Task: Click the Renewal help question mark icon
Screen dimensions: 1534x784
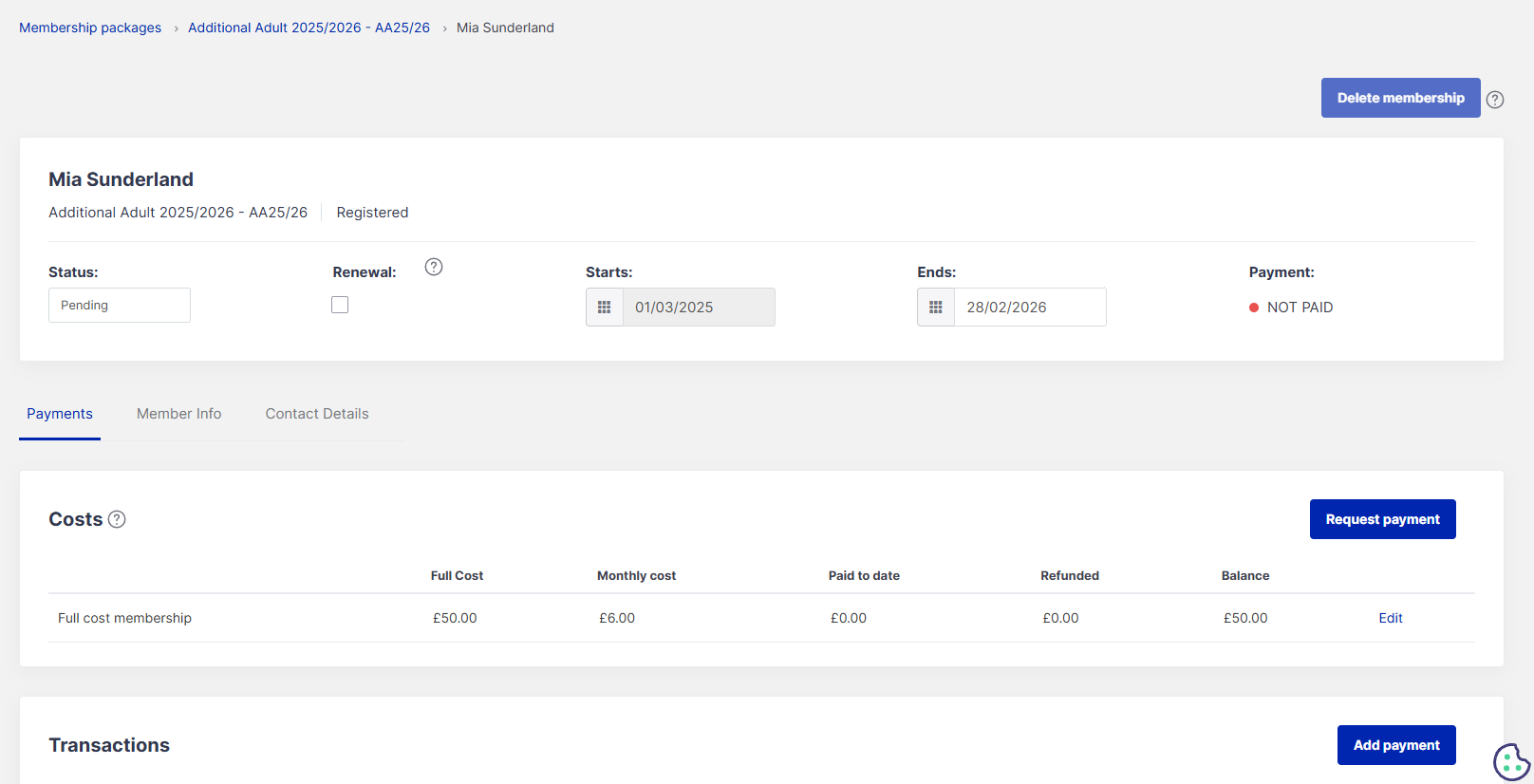Action: pyautogui.click(x=434, y=267)
